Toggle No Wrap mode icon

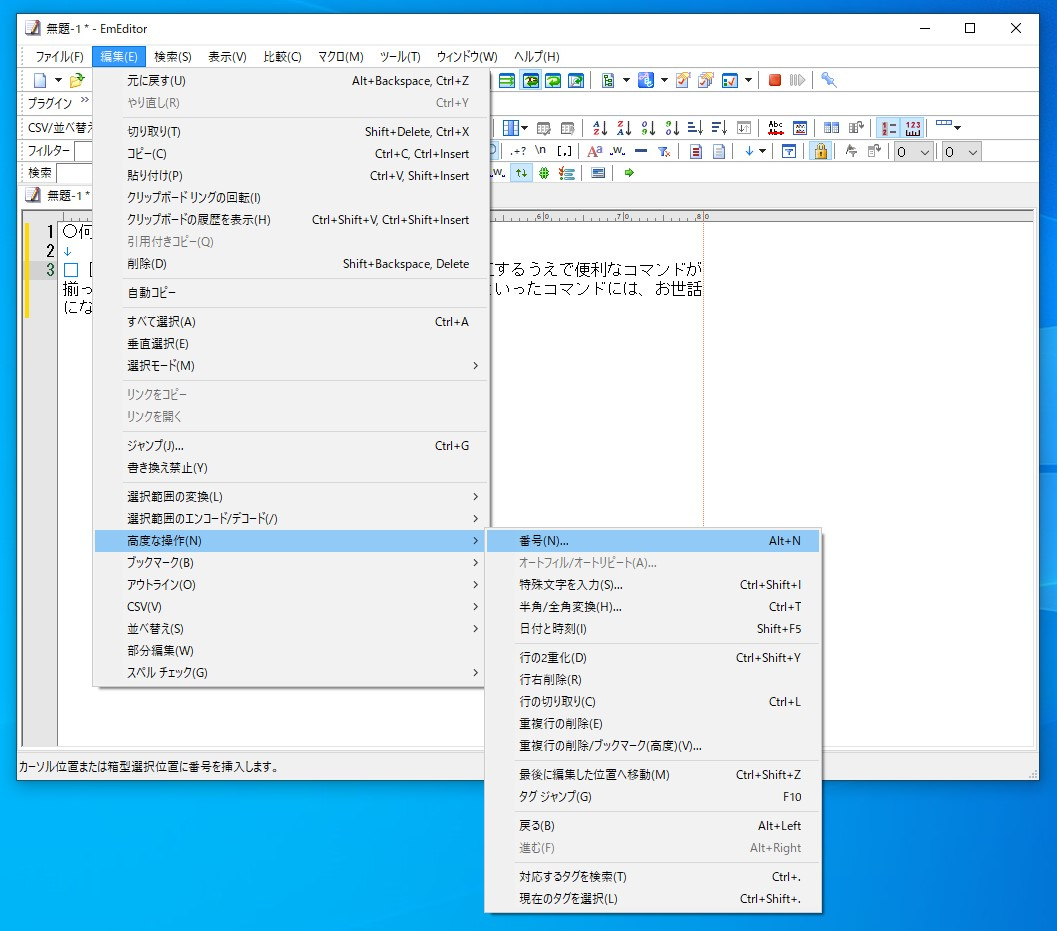[x=506, y=80]
